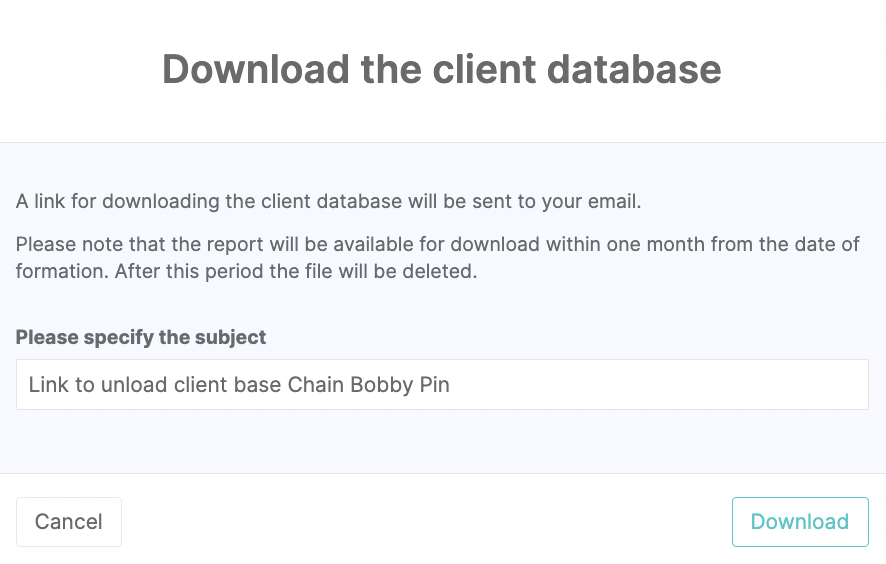Click the 'Please specify the subject' label
886x564 pixels.
[141, 337]
